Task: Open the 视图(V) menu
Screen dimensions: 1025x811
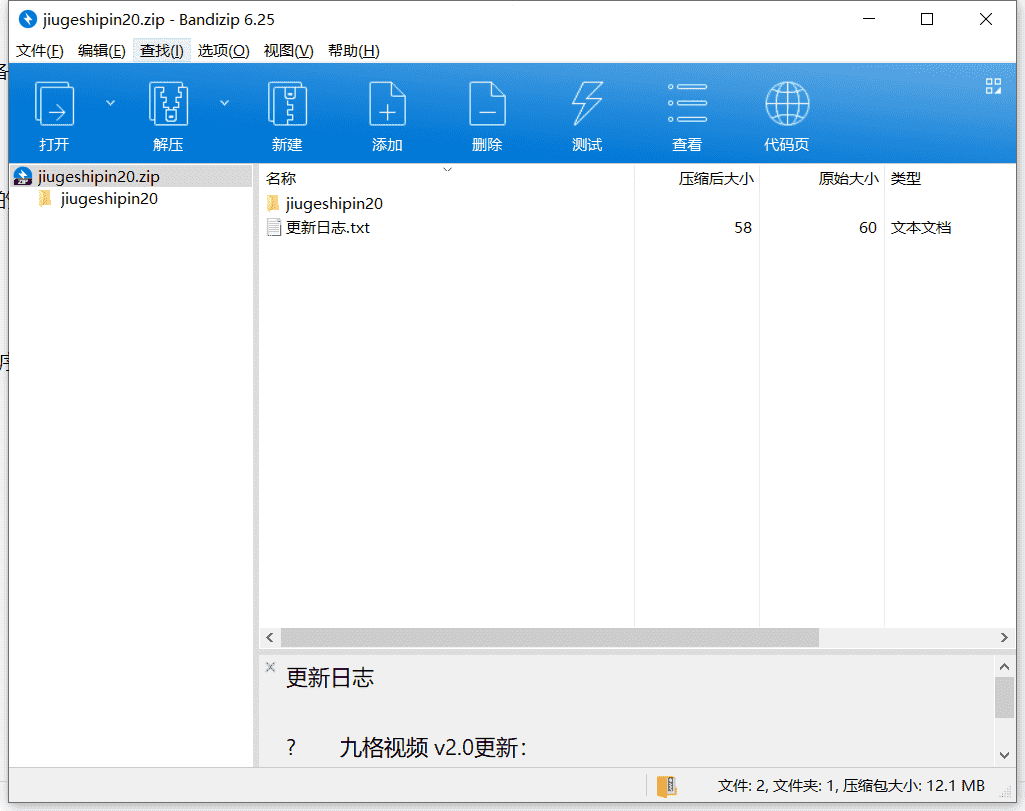Action: click(288, 51)
